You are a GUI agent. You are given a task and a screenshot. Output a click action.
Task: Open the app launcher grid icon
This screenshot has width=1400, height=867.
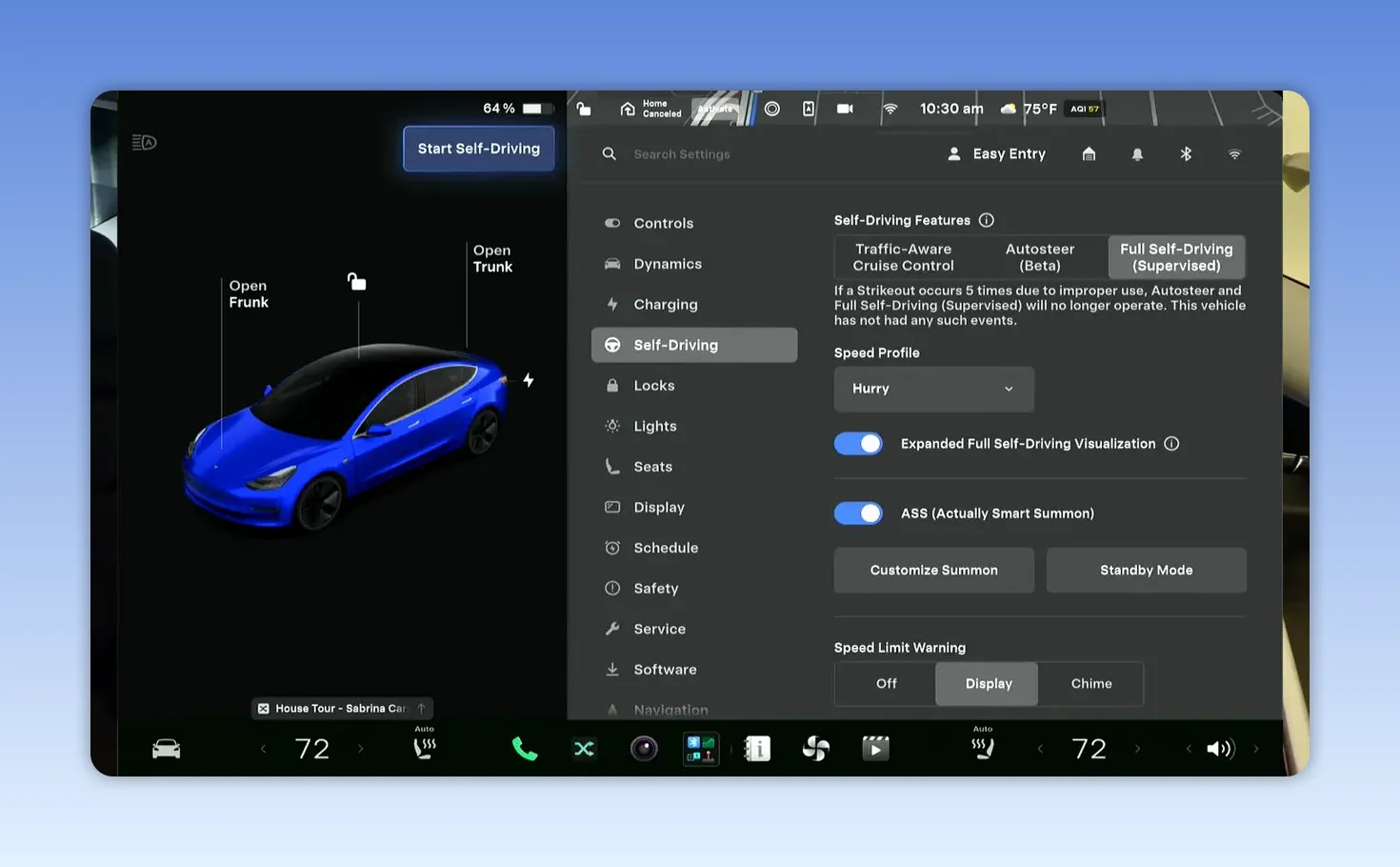(701, 749)
